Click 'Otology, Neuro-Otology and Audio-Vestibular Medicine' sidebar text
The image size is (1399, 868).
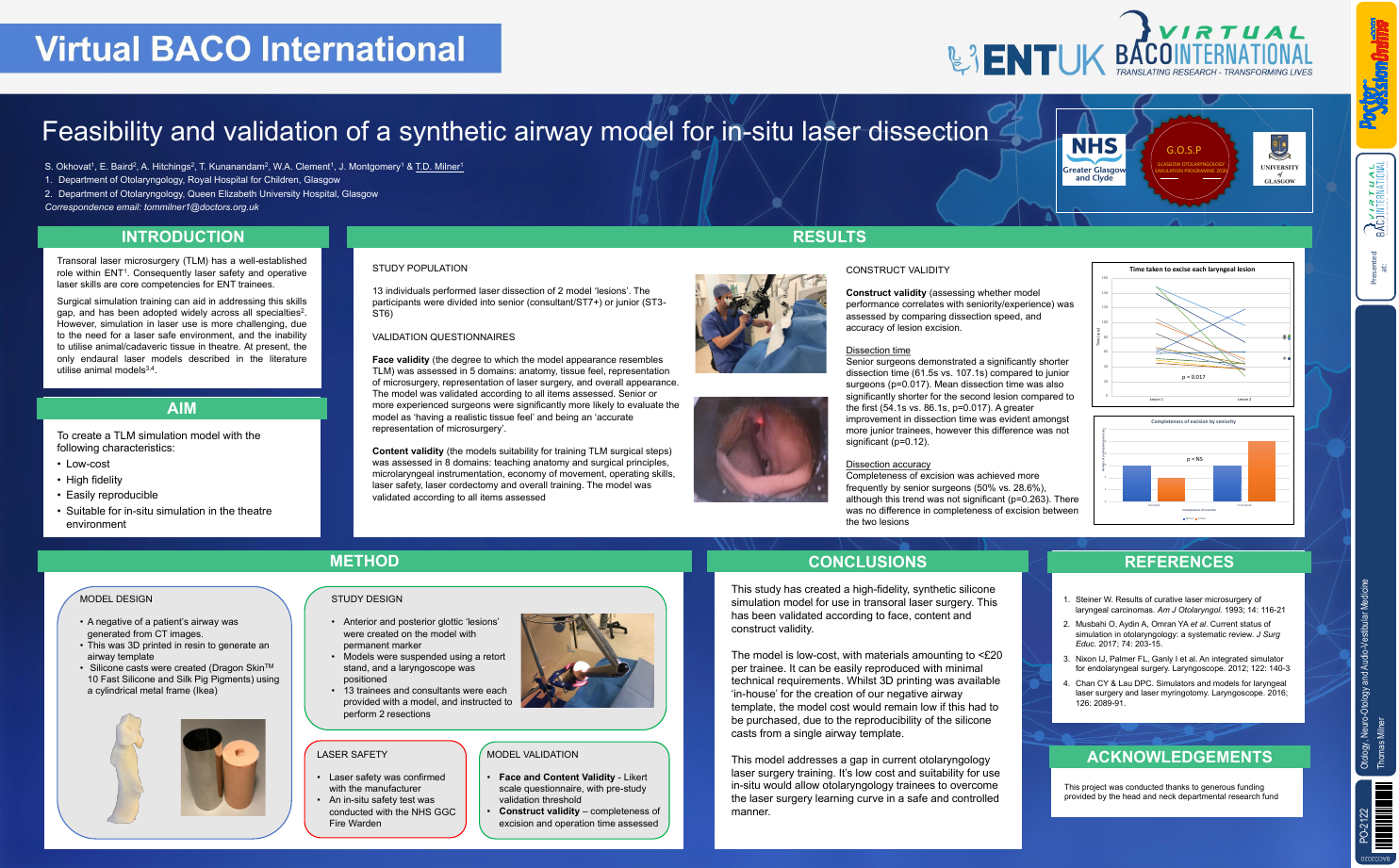click(1364, 674)
